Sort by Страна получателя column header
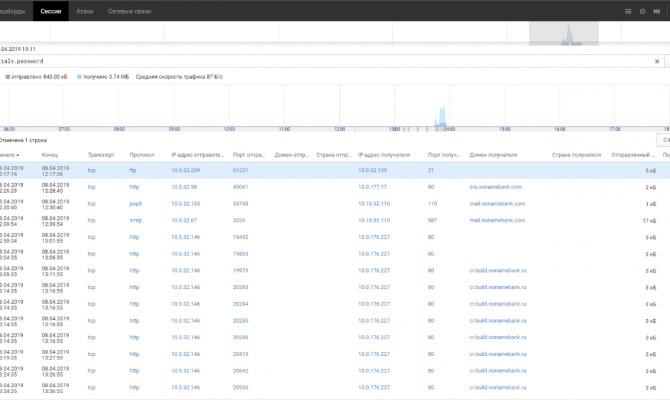 [576, 155]
